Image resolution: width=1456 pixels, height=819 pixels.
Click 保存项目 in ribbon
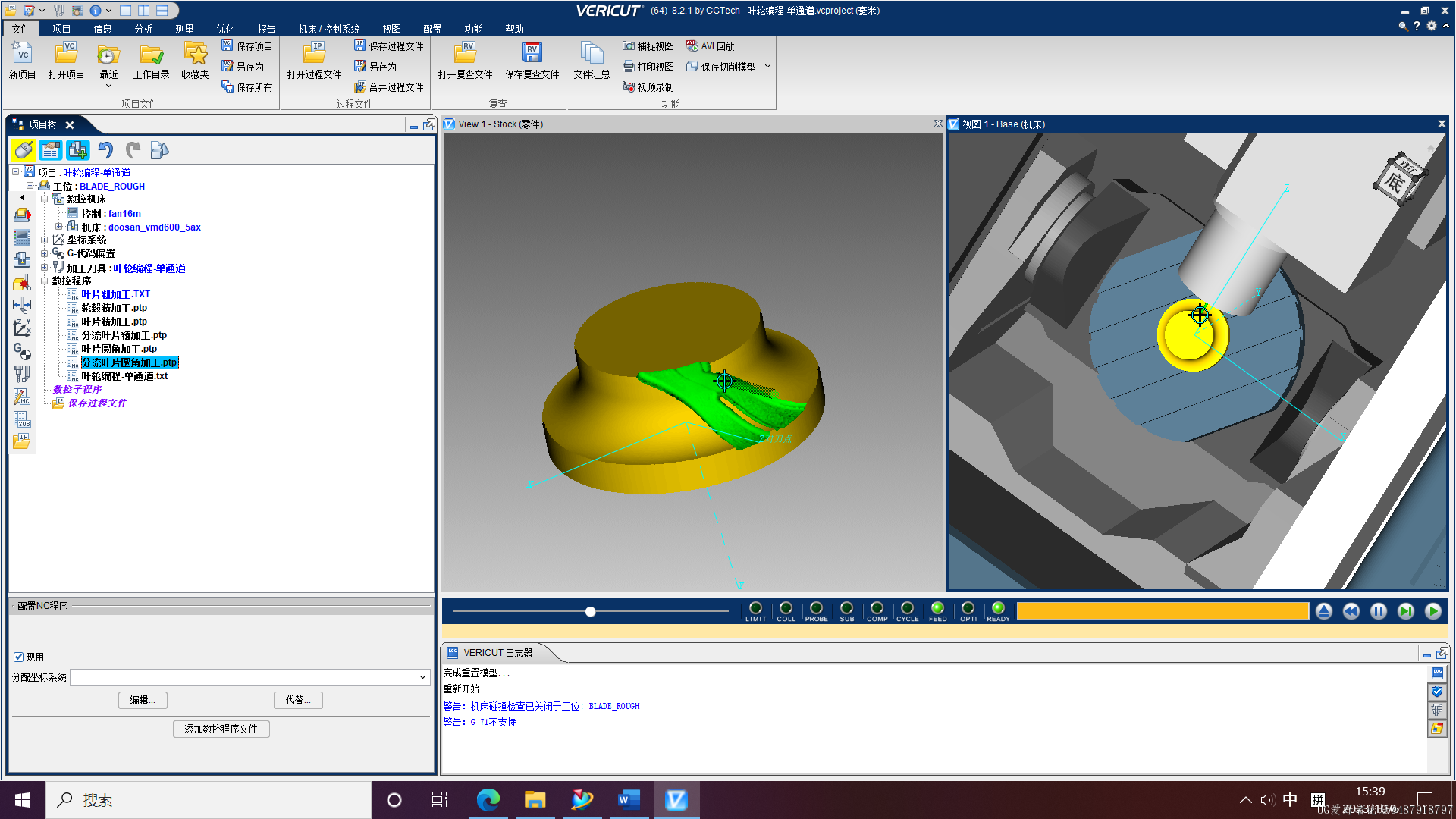247,46
